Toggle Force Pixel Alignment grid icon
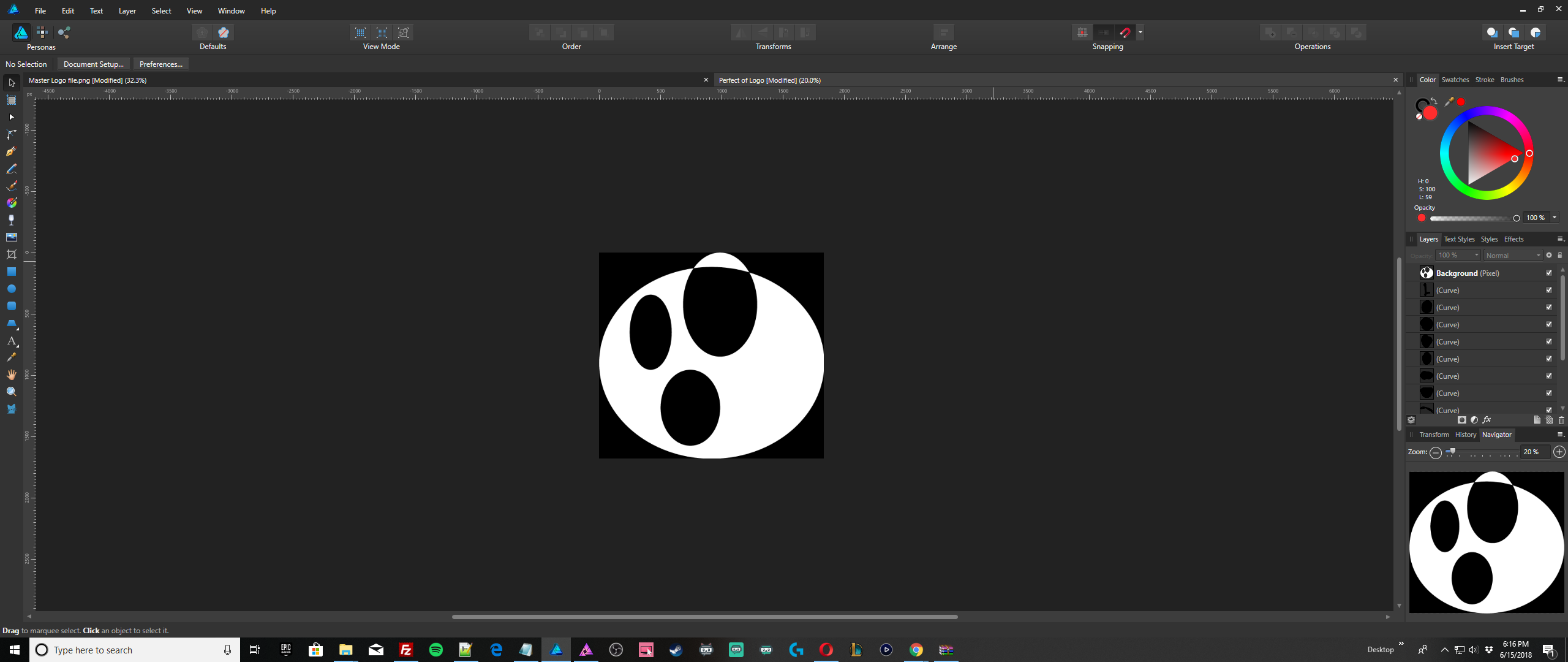Screen dimensions: 1568x662 (x=1083, y=32)
